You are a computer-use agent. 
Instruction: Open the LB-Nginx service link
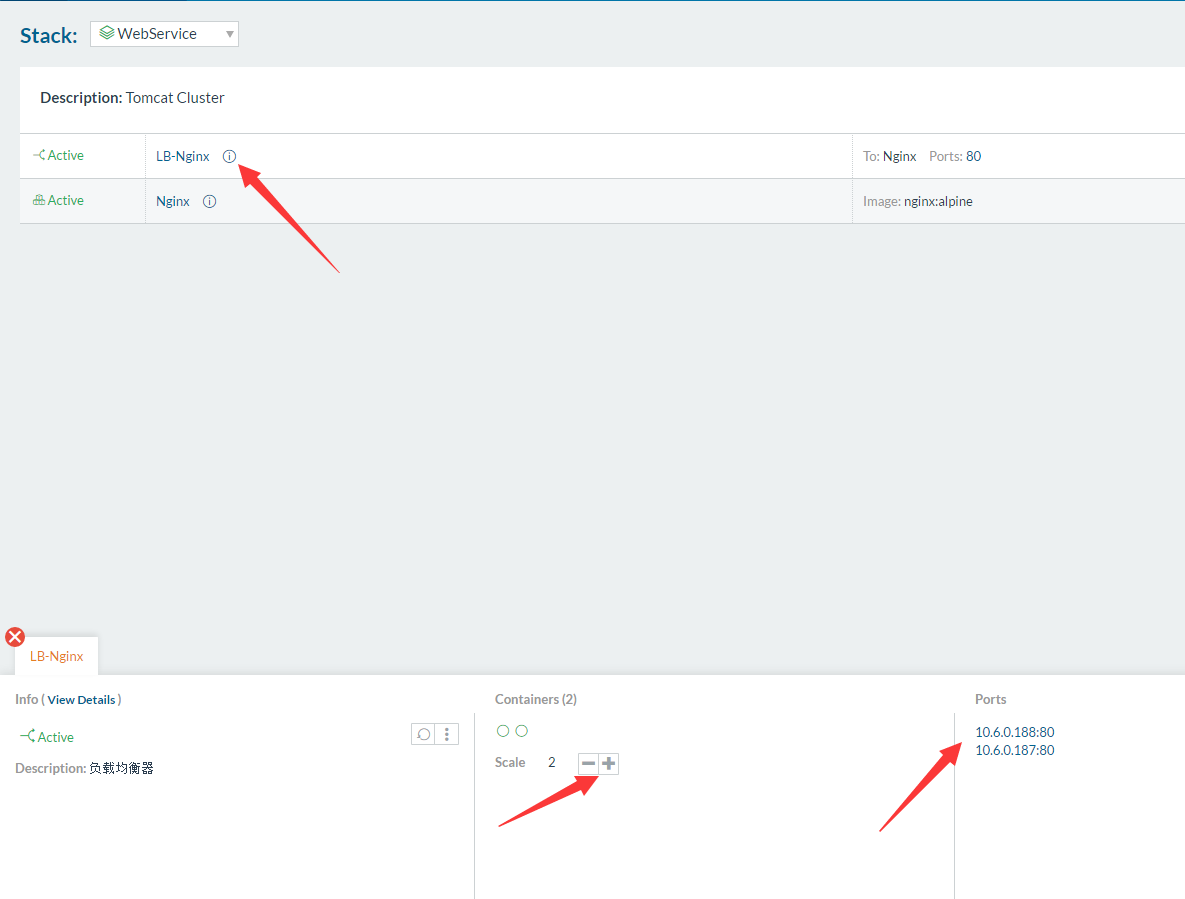(183, 156)
